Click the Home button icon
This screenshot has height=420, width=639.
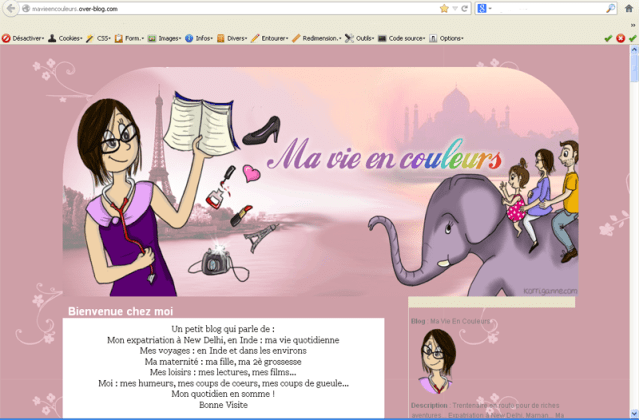point(631,9)
